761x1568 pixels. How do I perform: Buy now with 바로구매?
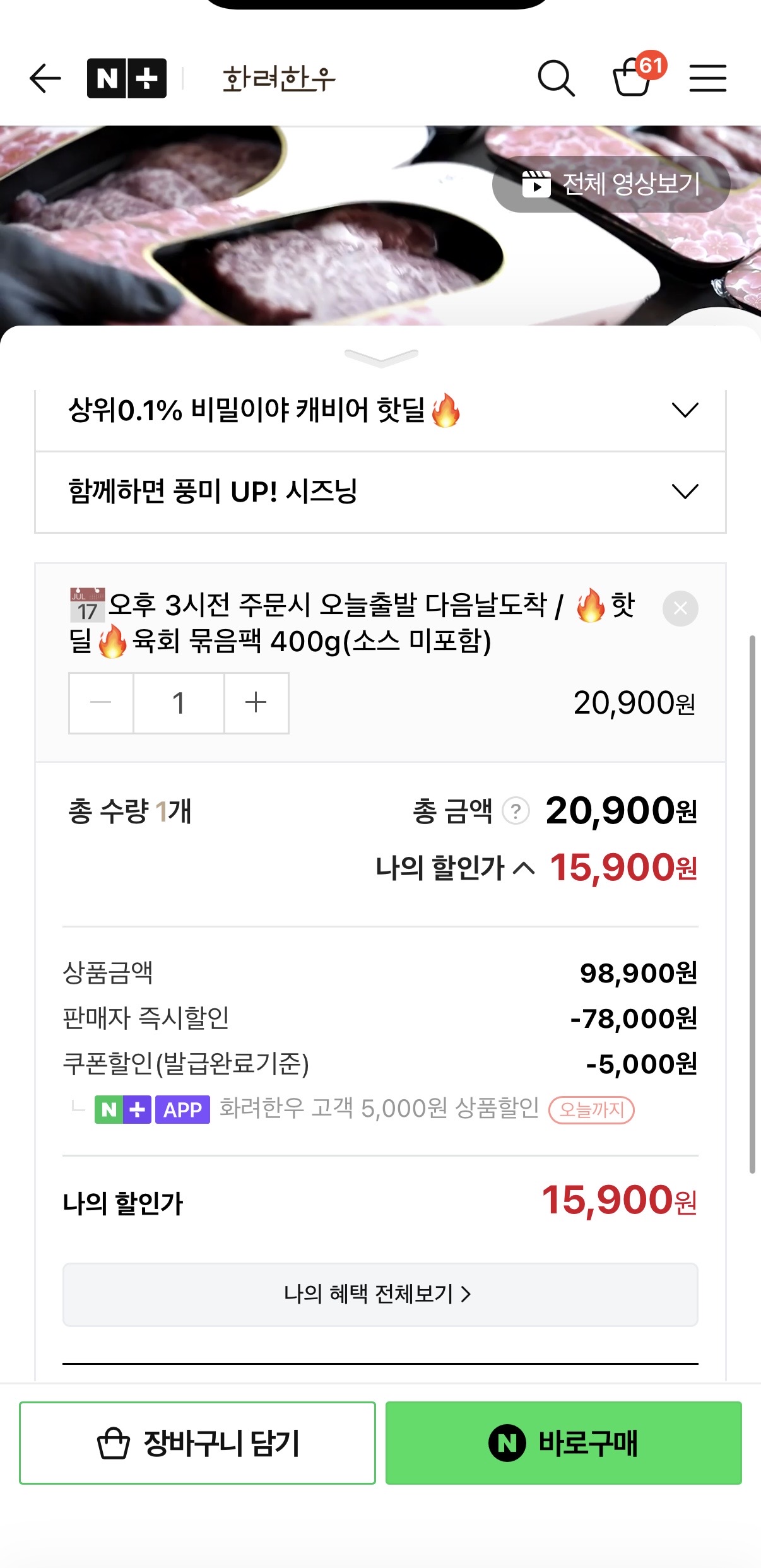(x=563, y=1442)
